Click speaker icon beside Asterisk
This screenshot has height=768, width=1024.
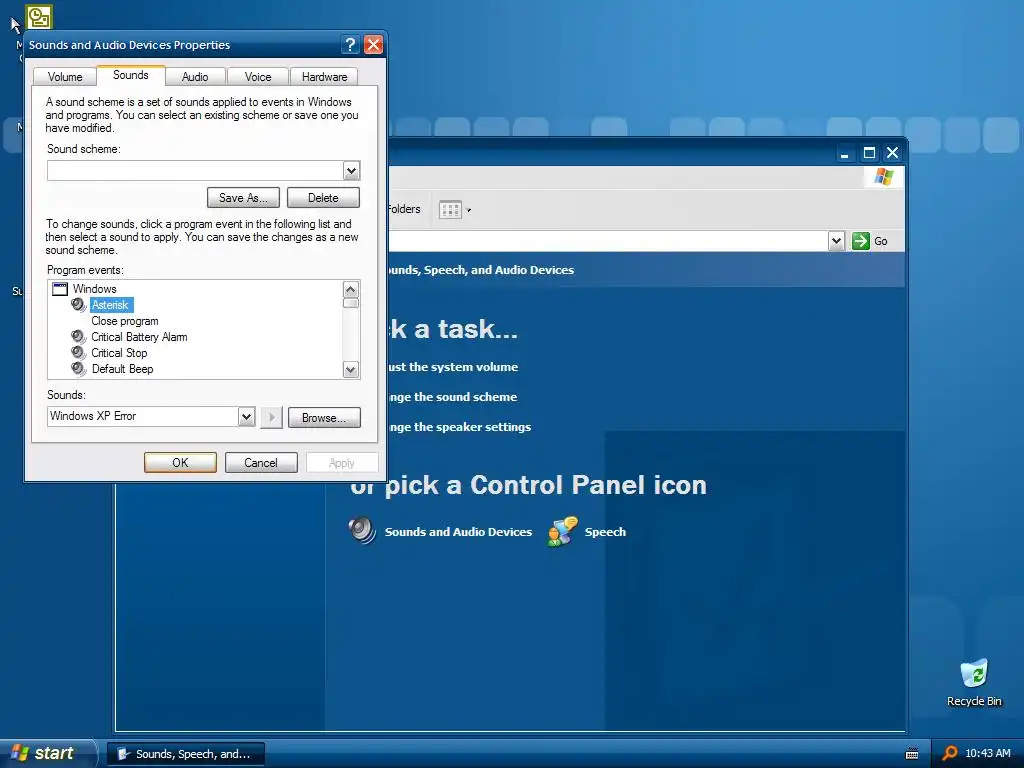point(79,305)
